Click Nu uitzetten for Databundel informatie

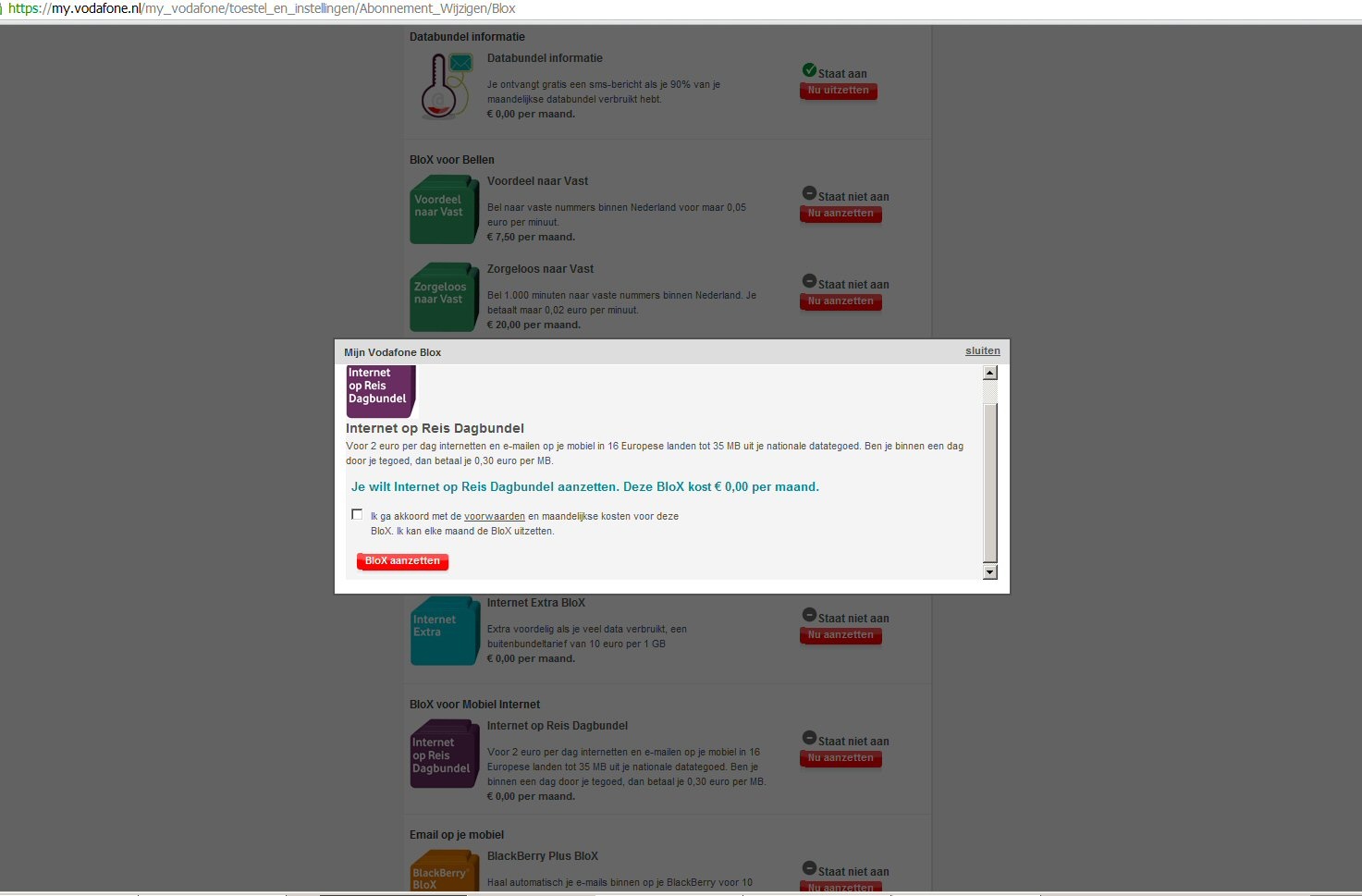pyautogui.click(x=838, y=91)
